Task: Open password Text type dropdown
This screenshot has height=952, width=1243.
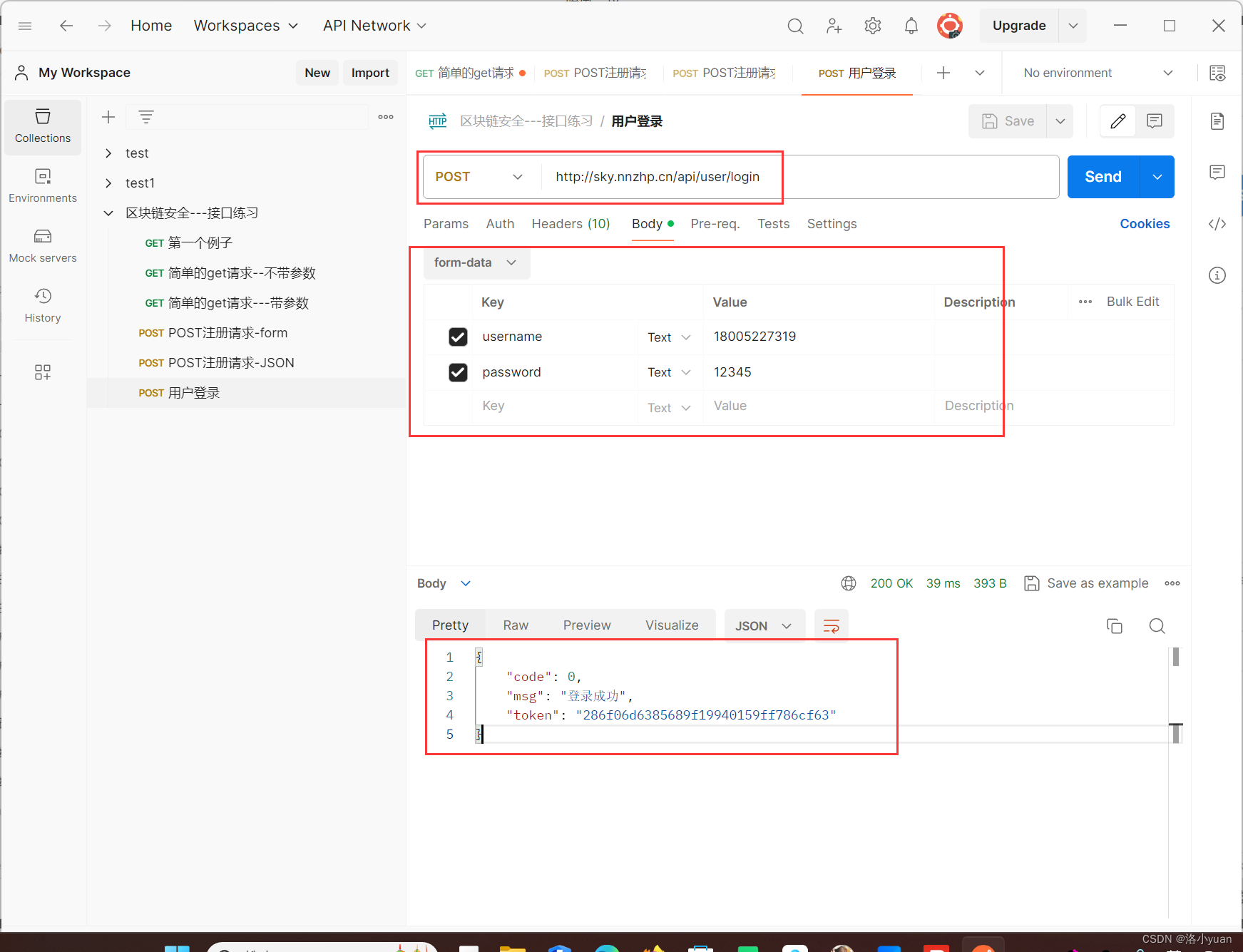Action: coord(669,372)
